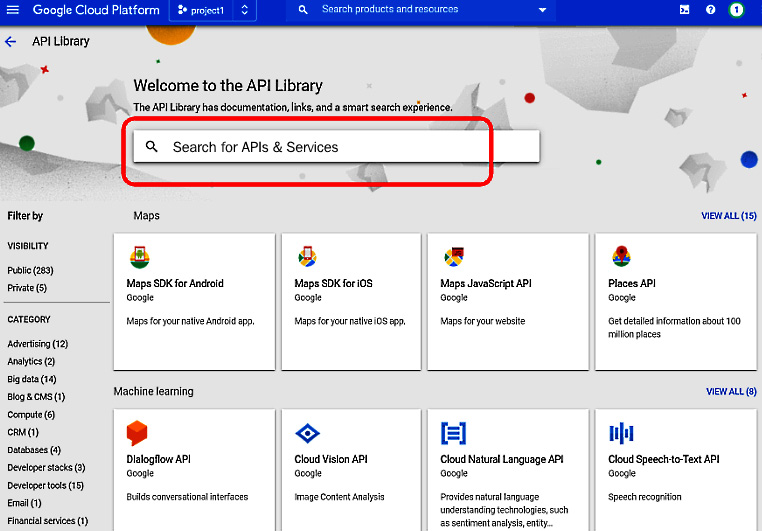Click the Cloud Natural Language API icon
Viewport: 762px width, 531px height.
point(453,433)
